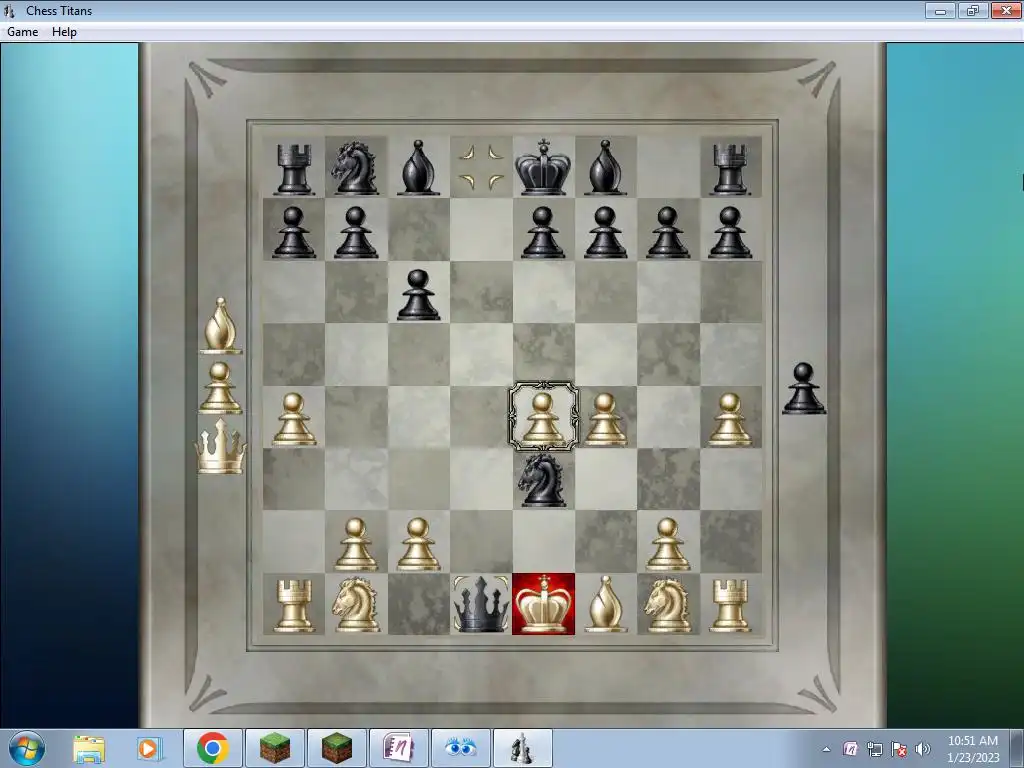Viewport: 1024px width, 768px height.
Task: Launch Windows Media Player from taskbar
Action: 150,748
